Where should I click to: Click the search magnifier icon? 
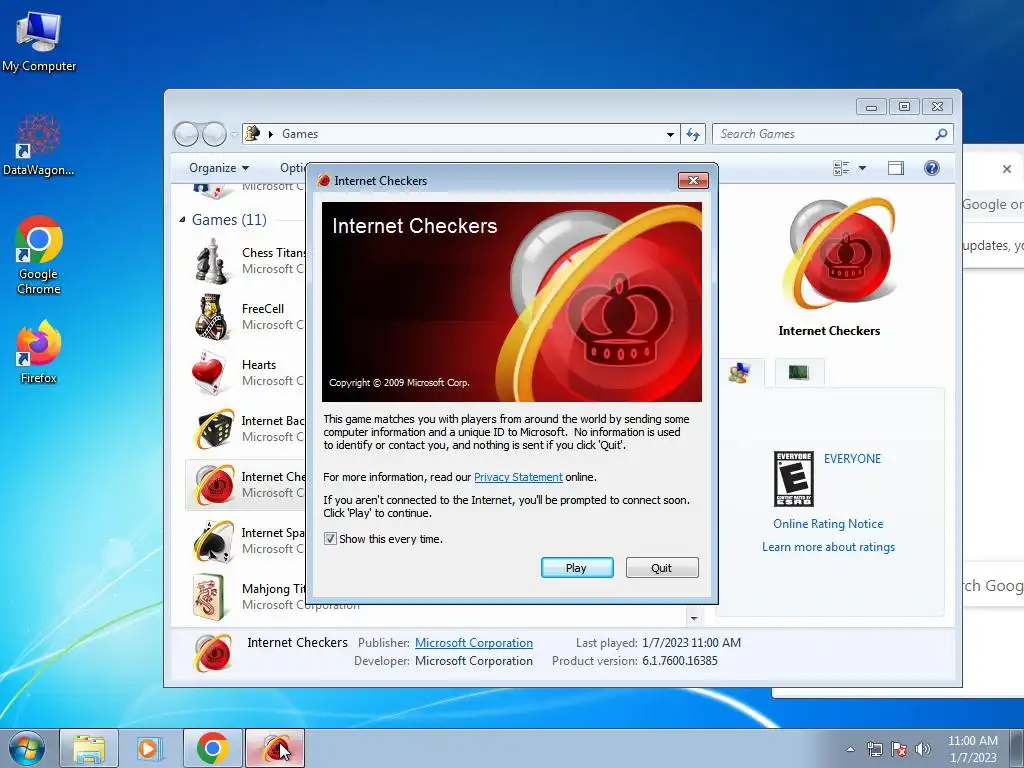[941, 134]
